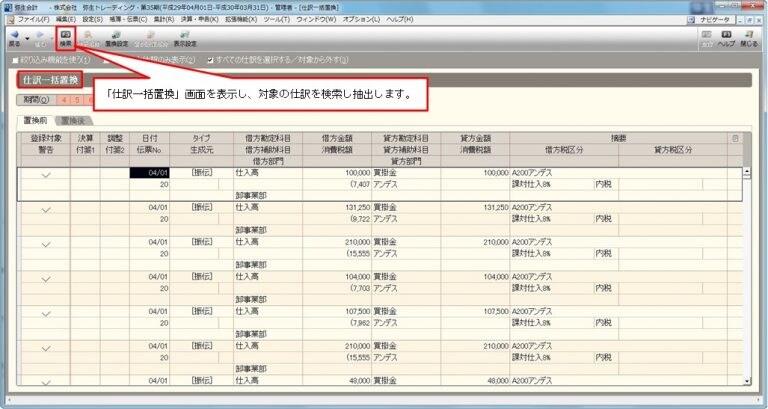Enable the 絞り込み機能を使う checkbox
This screenshot has height=409, width=768.
[x=15, y=59]
